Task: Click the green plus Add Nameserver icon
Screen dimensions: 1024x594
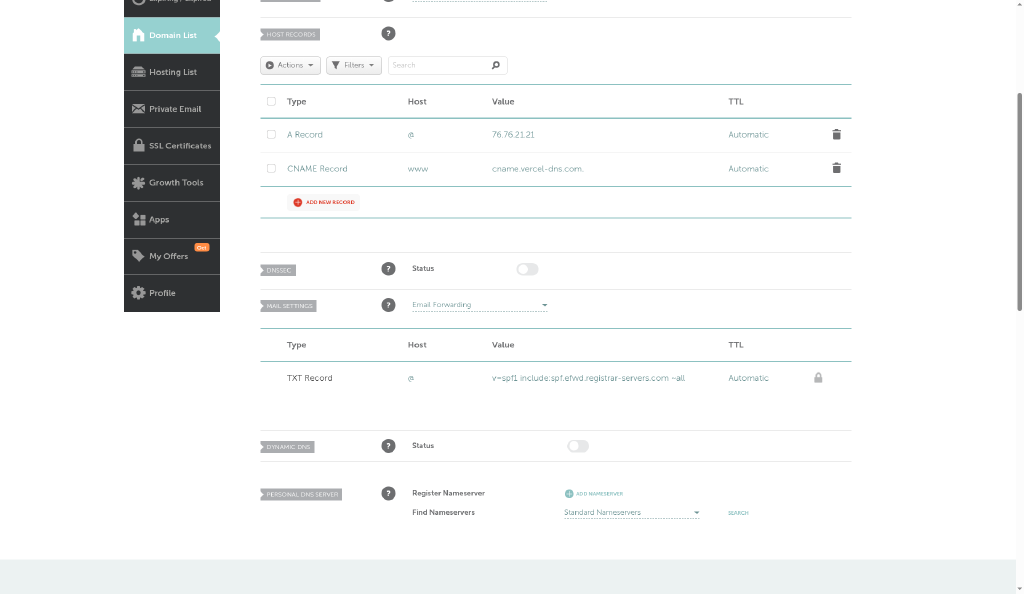Action: [x=569, y=494]
